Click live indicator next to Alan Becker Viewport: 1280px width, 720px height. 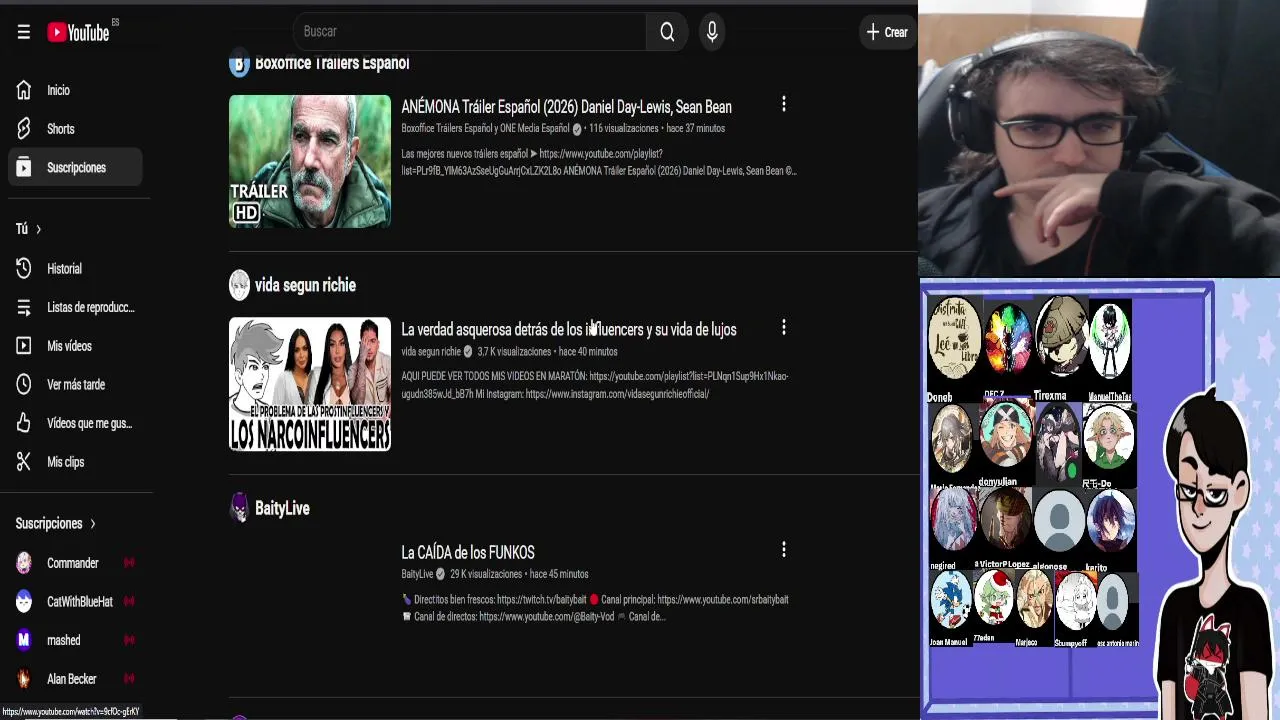[x=129, y=679]
